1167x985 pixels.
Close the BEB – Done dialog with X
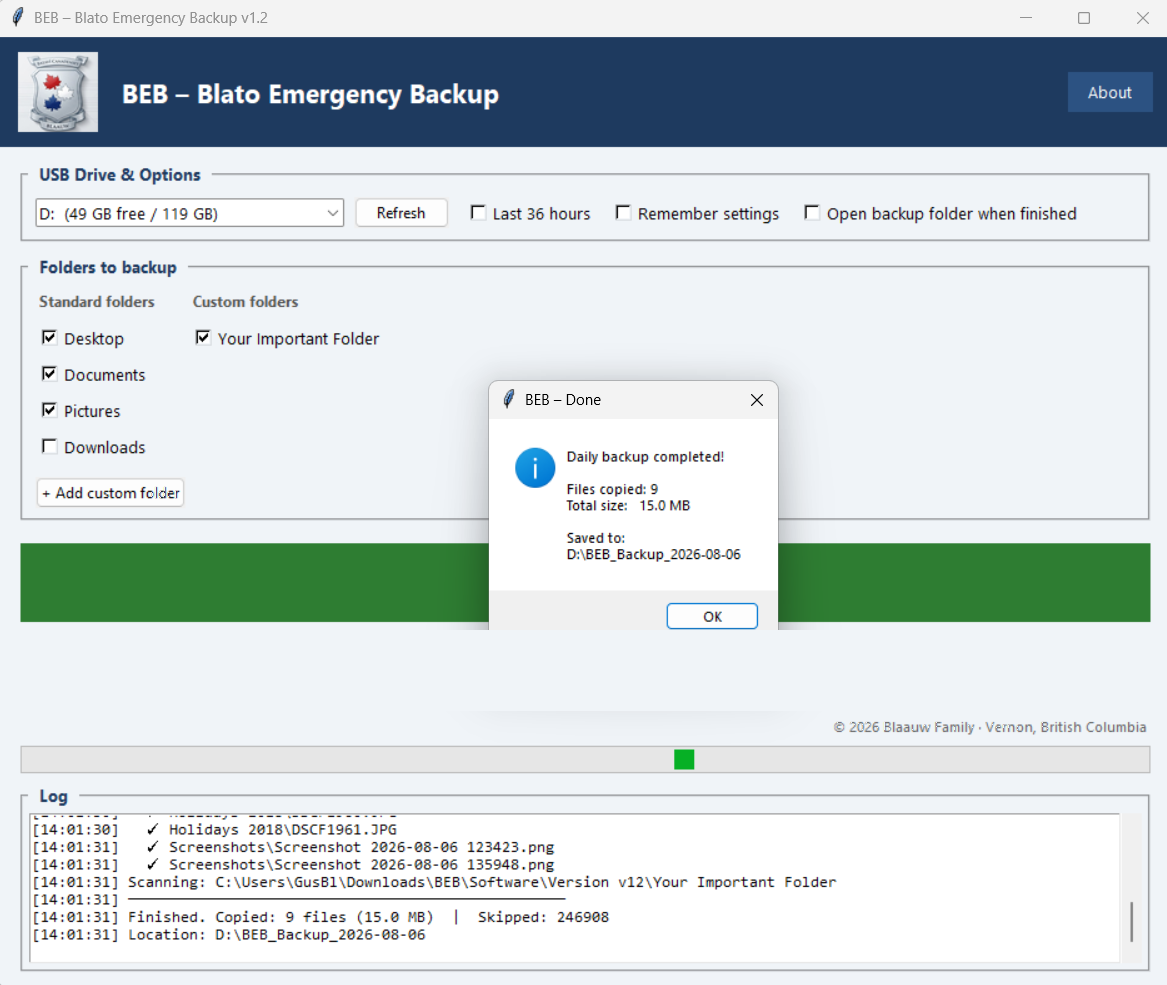[757, 400]
